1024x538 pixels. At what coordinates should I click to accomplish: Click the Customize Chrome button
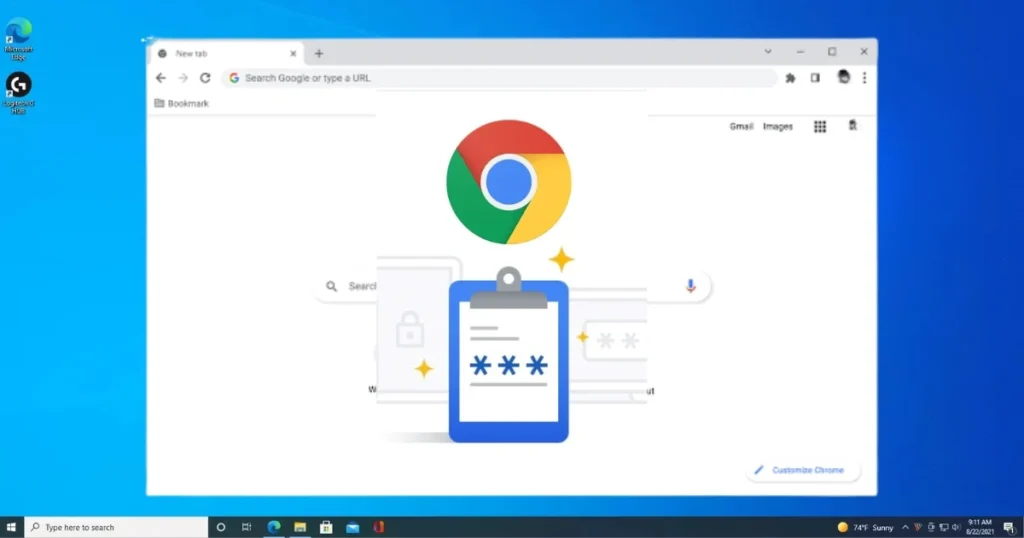coord(803,470)
